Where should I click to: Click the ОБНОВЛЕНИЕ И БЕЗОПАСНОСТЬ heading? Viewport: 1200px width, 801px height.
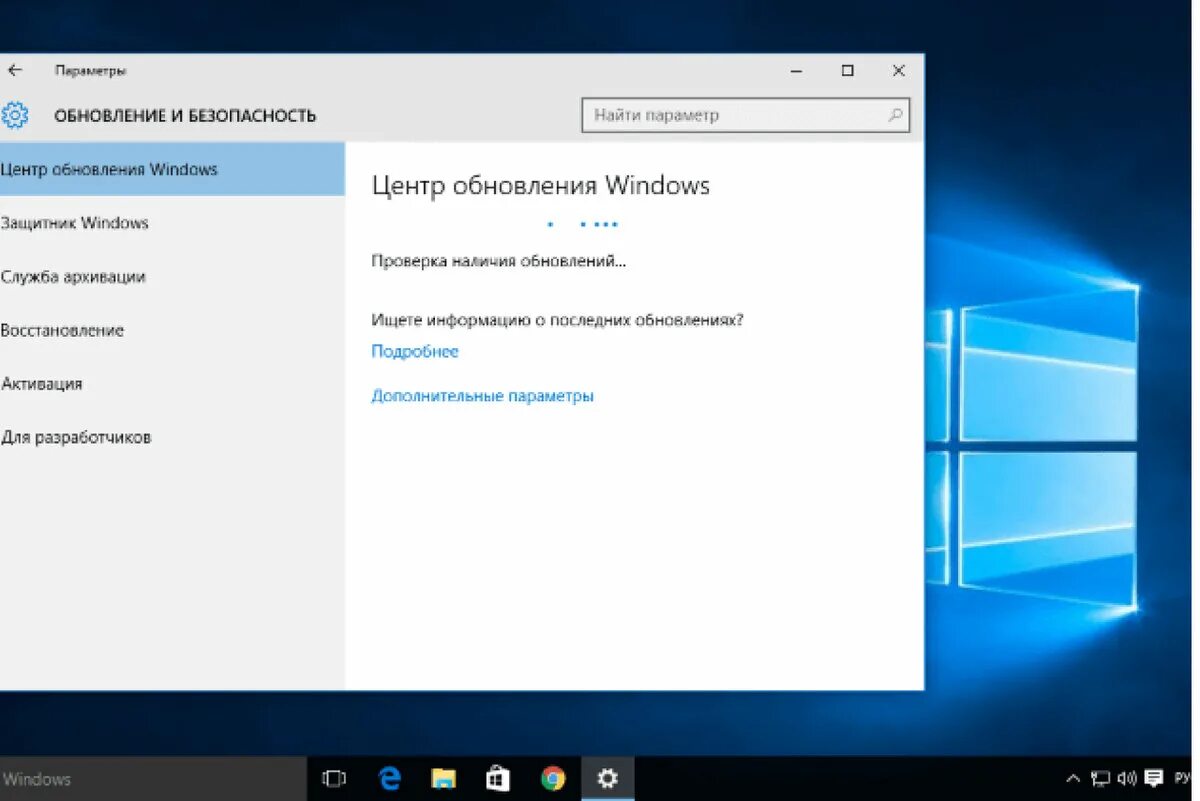click(185, 116)
